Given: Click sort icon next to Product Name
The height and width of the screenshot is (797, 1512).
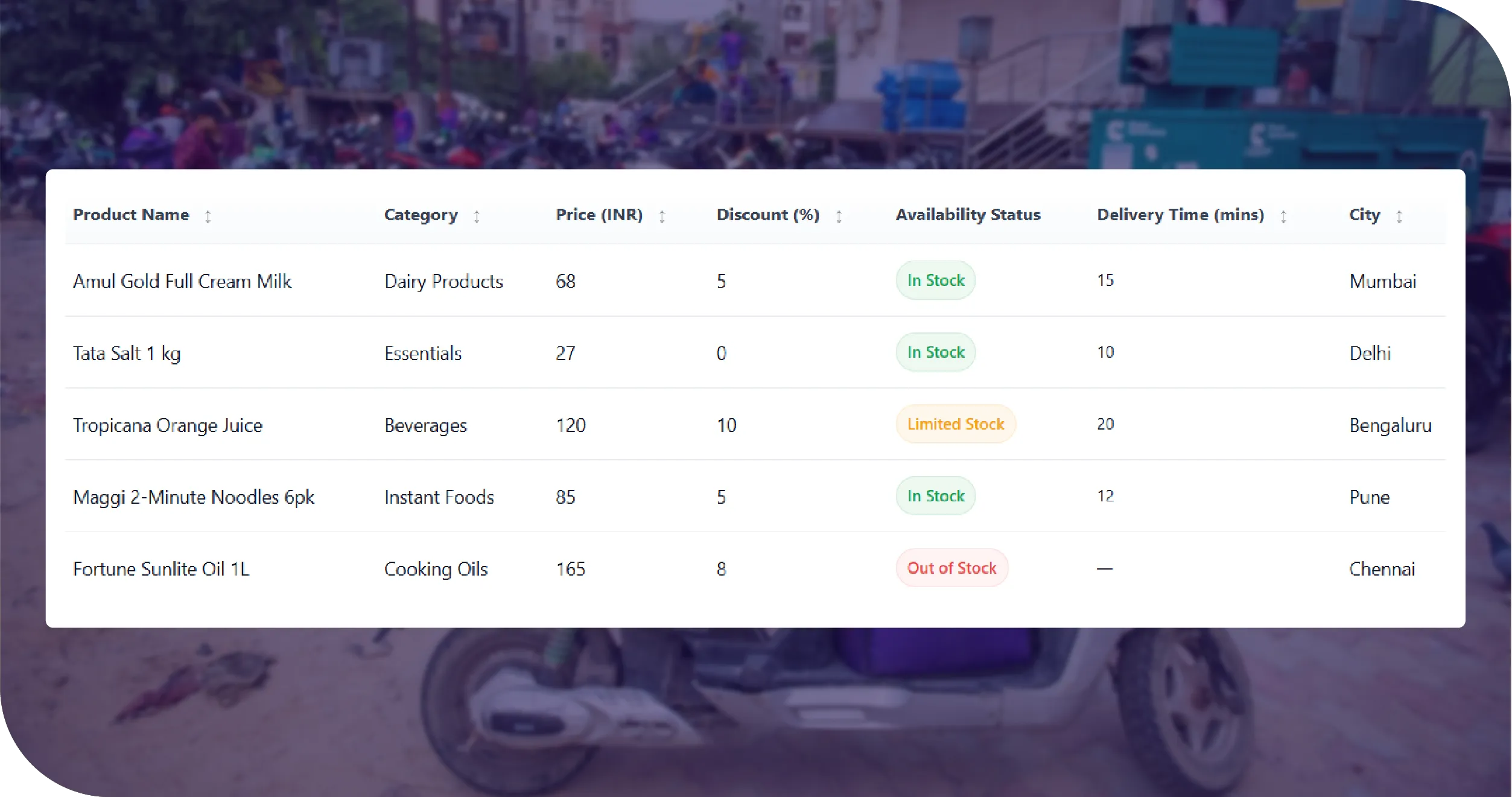Looking at the screenshot, I should click(x=208, y=216).
